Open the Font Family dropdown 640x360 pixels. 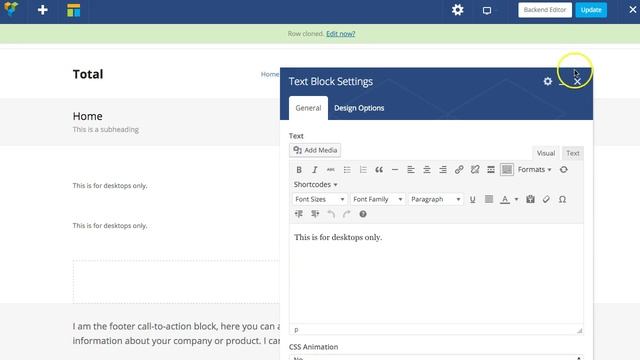(x=377, y=199)
